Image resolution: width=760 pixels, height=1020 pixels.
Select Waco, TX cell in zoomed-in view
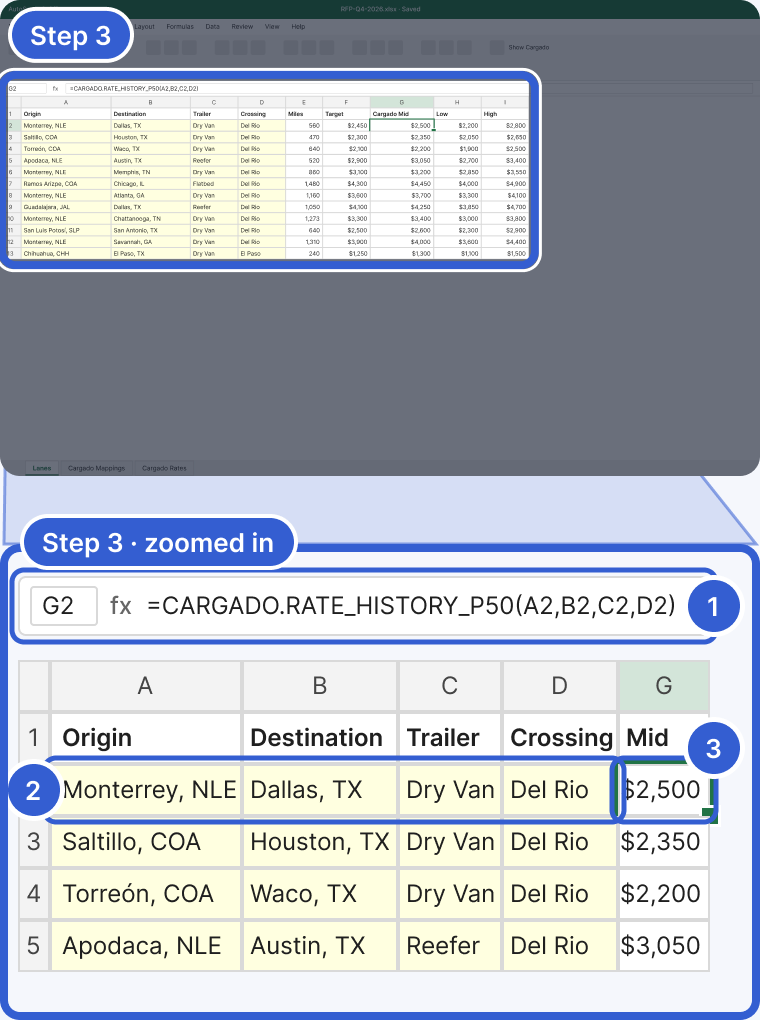click(x=319, y=894)
